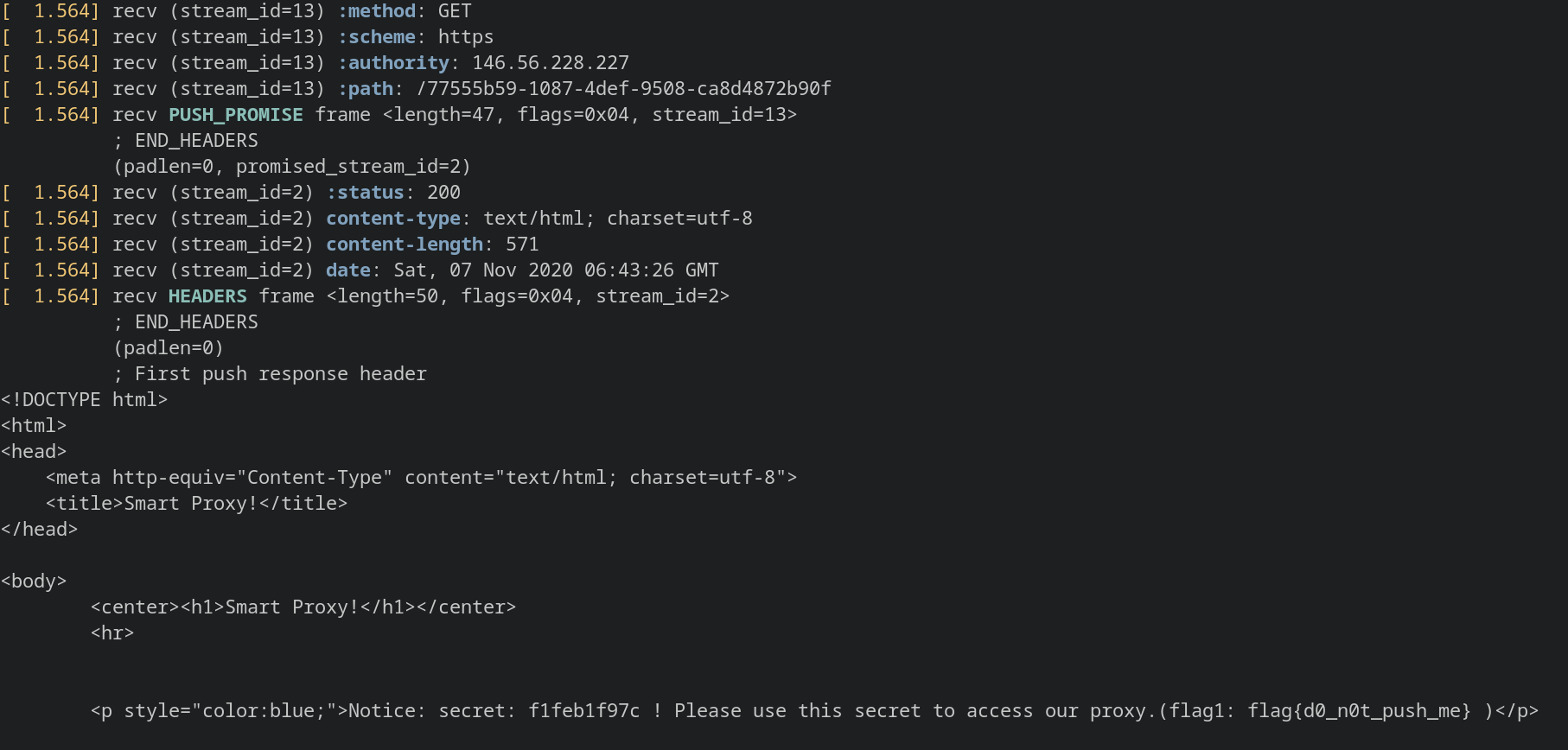This screenshot has height=750, width=1568.
Task: Click the <!DOCTYPE html> line
Action: click(84, 400)
